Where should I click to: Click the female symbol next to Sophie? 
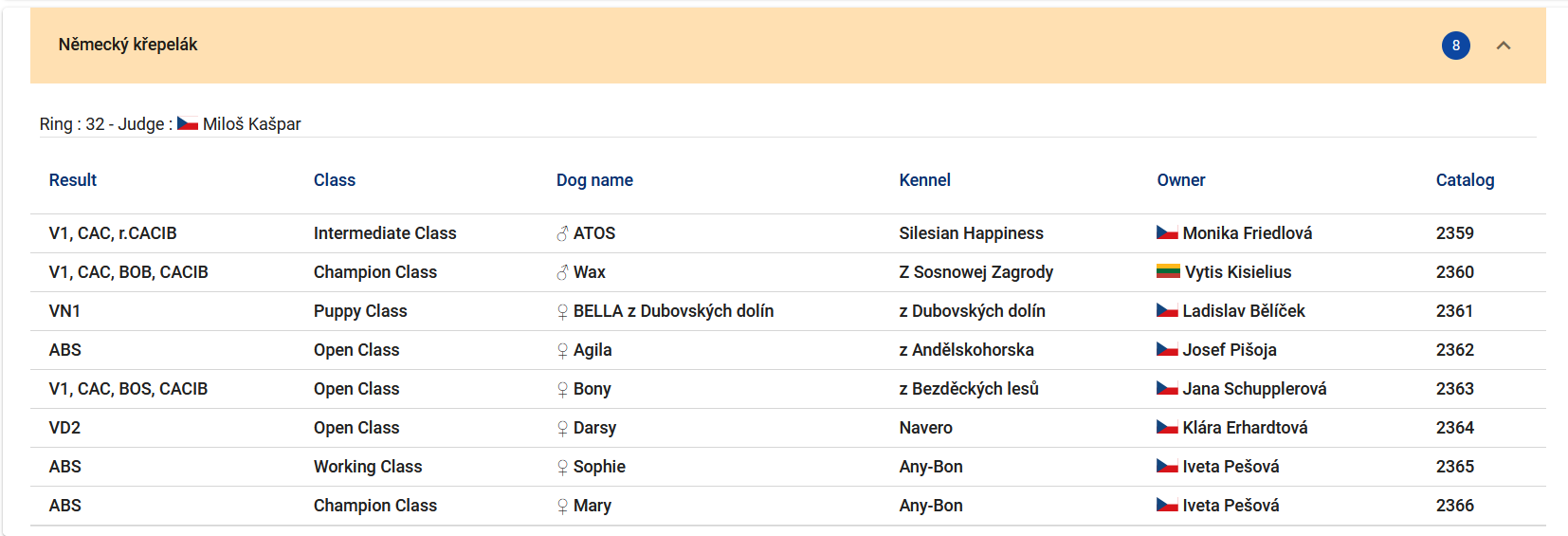(562, 467)
